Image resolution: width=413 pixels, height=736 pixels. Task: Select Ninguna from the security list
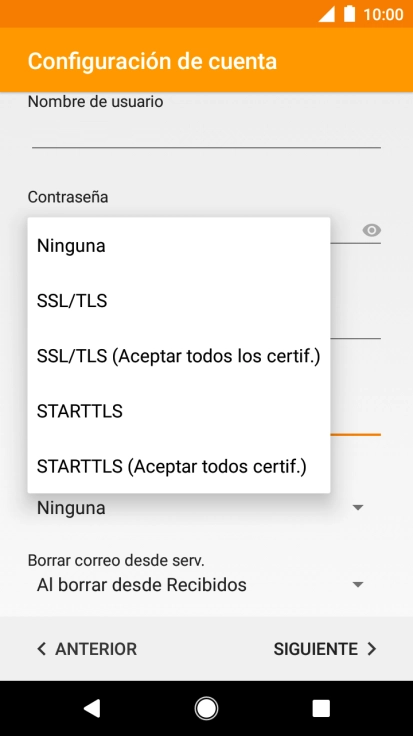pos(179,245)
